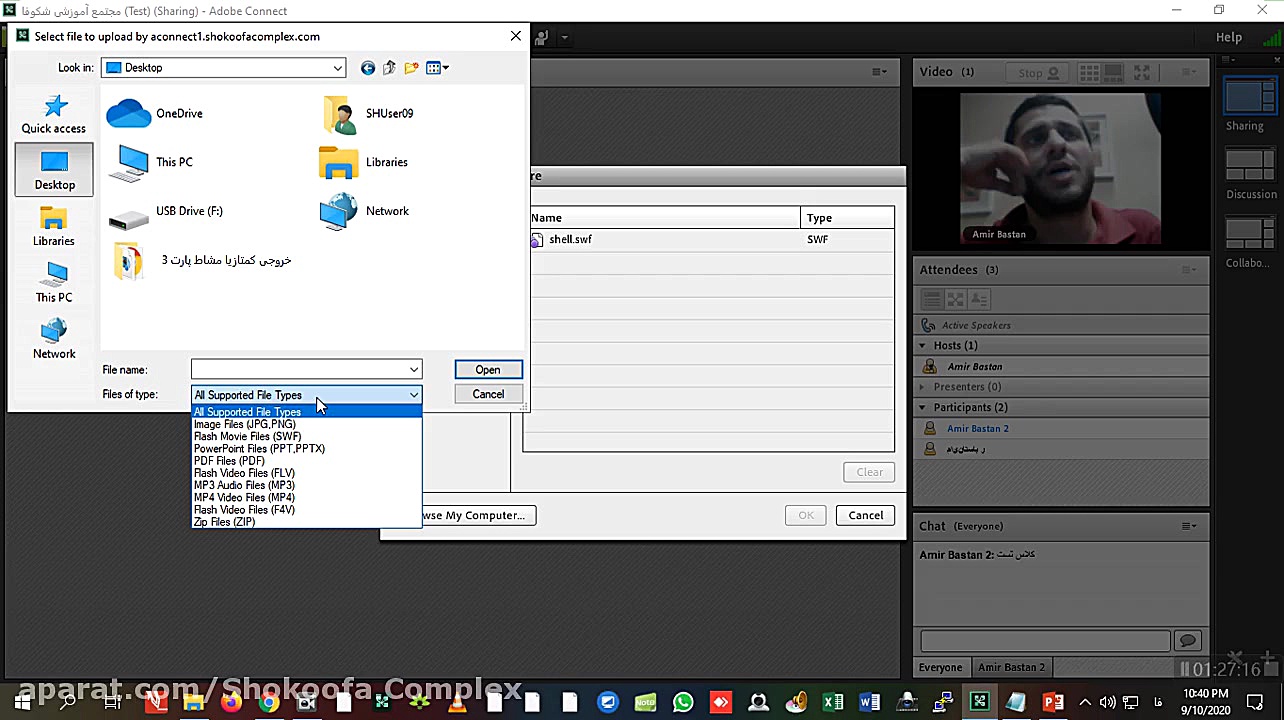
Task: Create a new folder in file dialog
Action: click(x=411, y=68)
